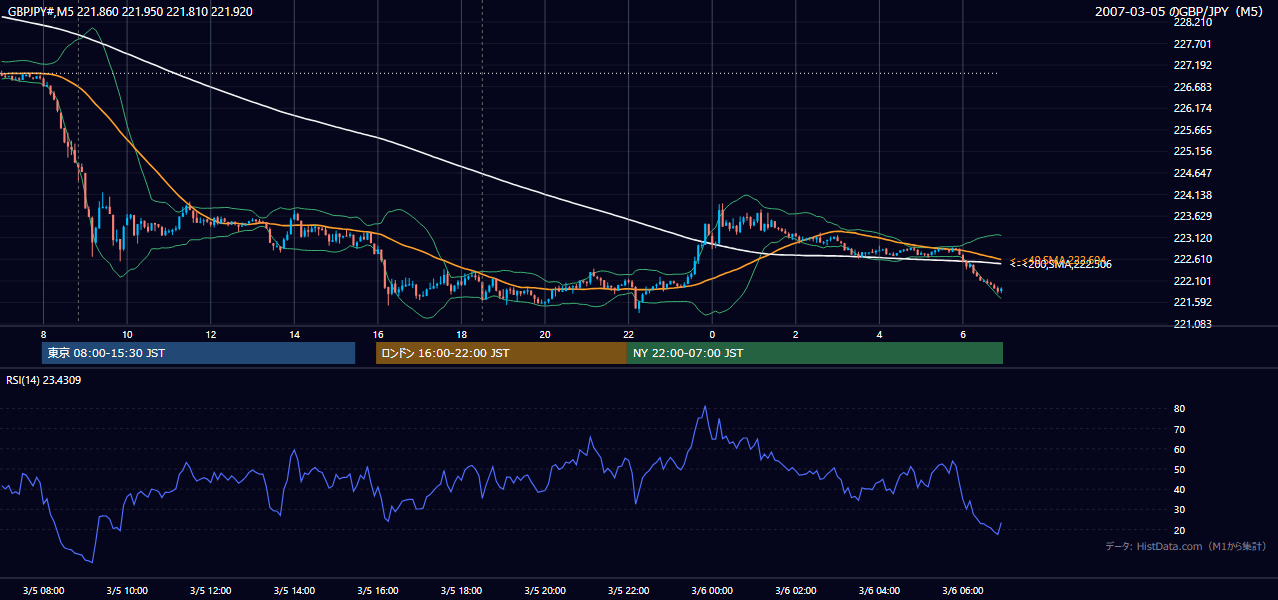Click the 3/6 00:00 bottom time label
The width and height of the screenshot is (1278, 600).
point(712,590)
